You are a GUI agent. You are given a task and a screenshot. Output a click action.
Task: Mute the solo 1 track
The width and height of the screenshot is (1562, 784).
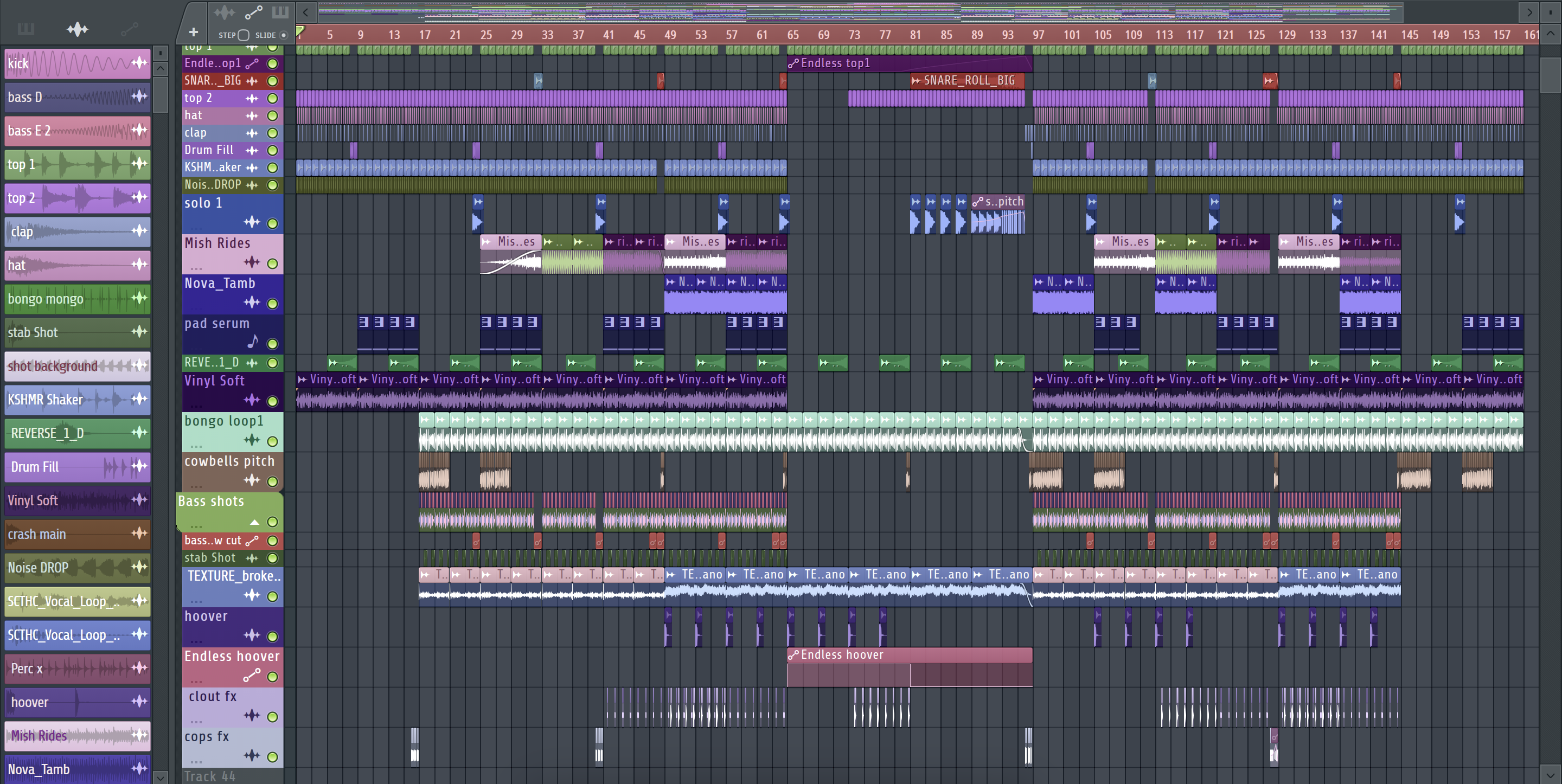(273, 224)
